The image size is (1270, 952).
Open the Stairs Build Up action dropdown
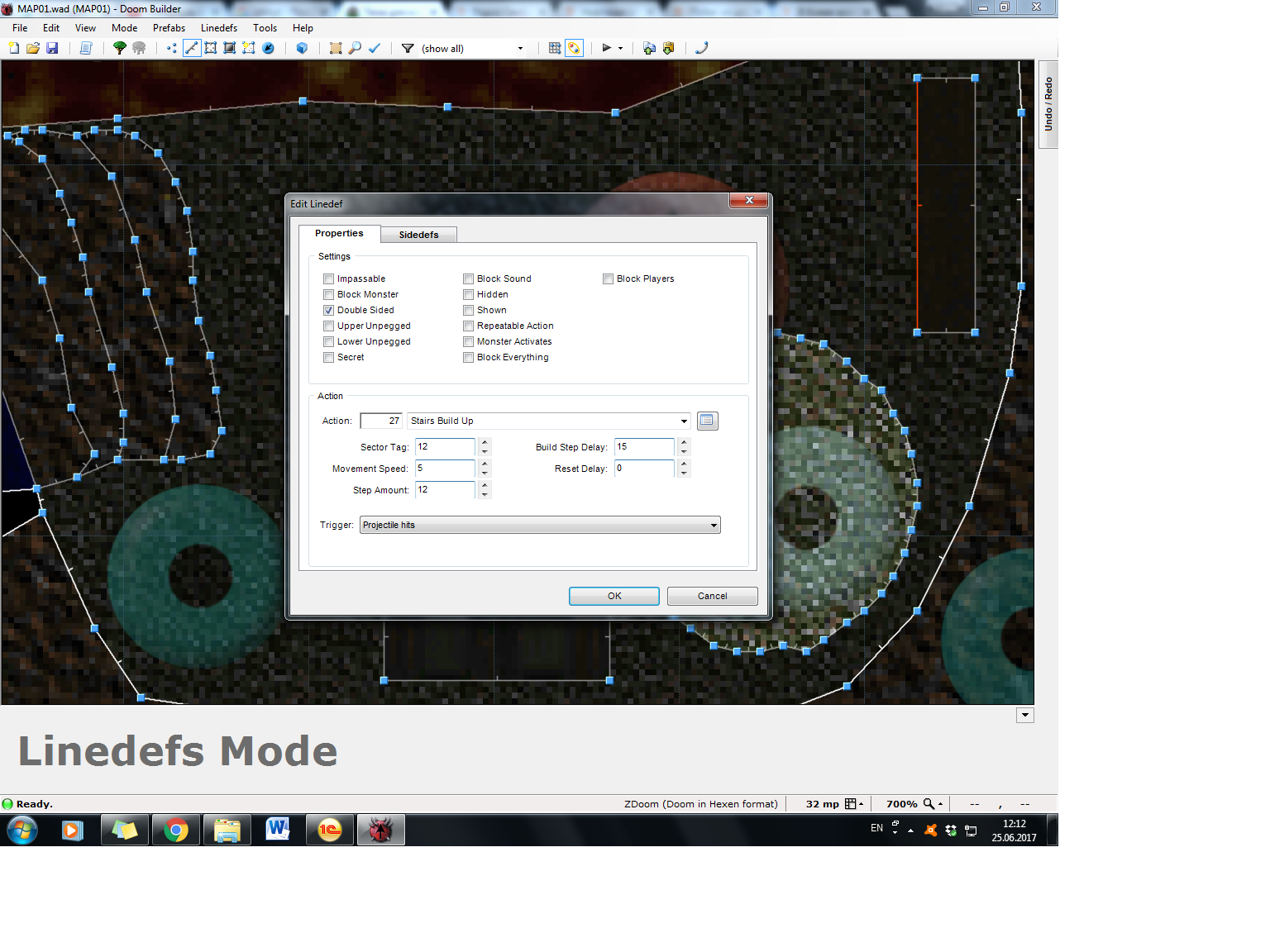point(684,421)
